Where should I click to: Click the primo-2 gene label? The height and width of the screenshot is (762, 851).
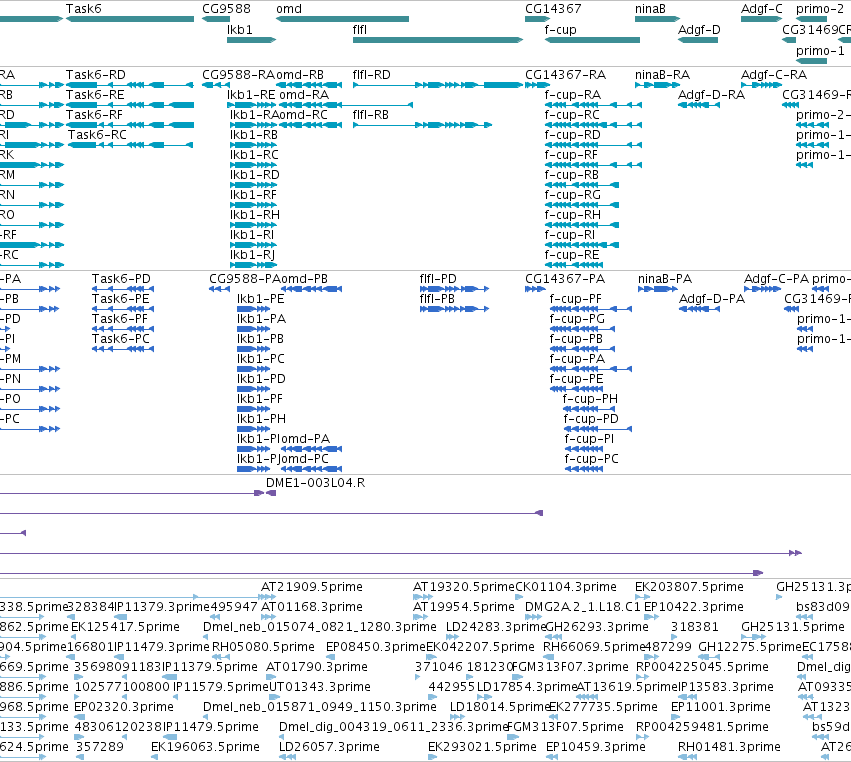[x=820, y=9]
